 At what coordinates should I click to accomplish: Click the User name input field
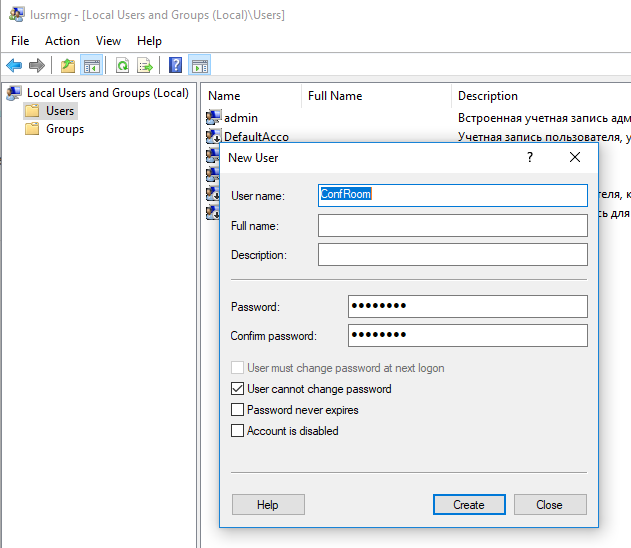click(x=453, y=196)
